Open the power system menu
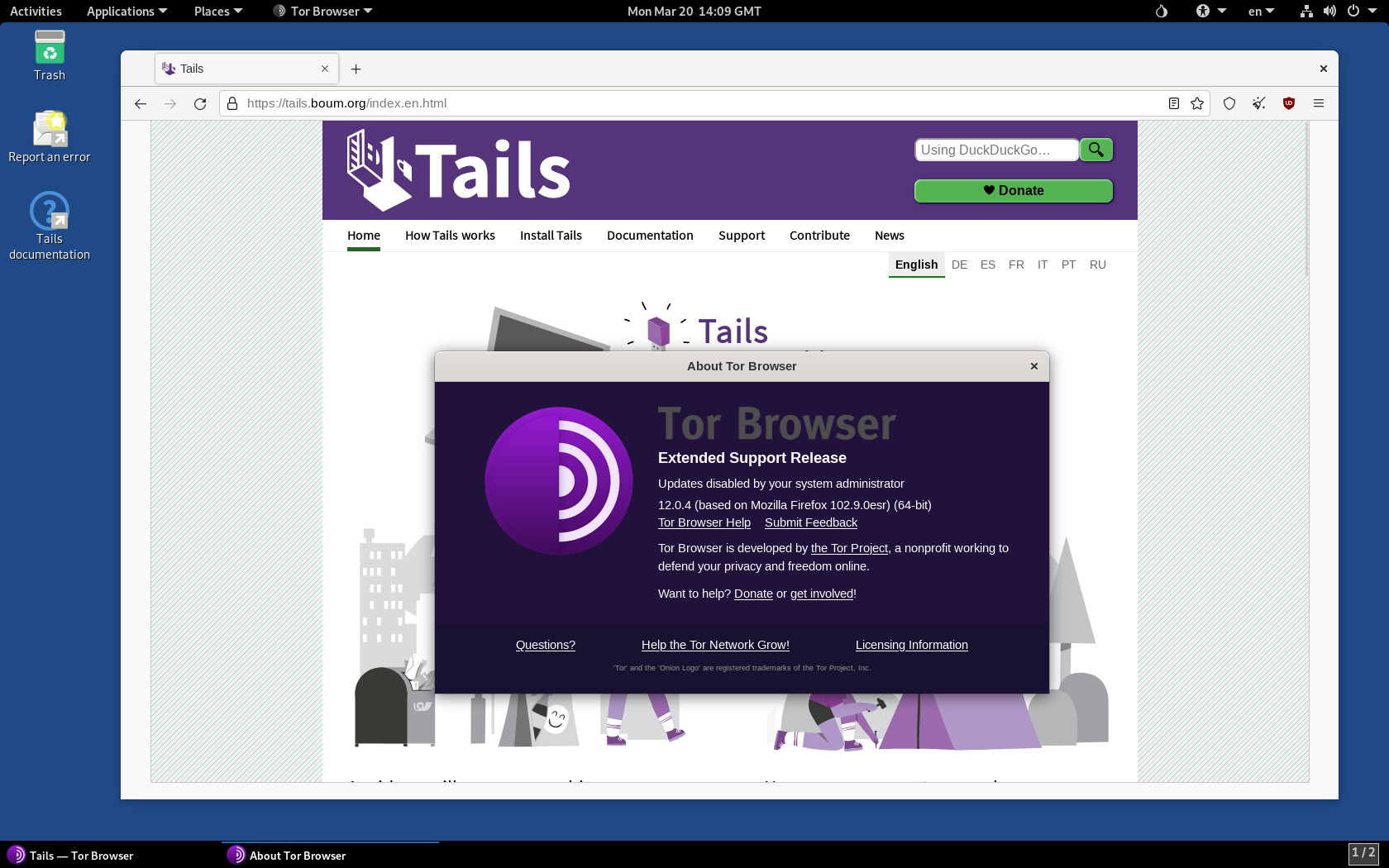This screenshot has width=1389, height=868. point(1361,12)
